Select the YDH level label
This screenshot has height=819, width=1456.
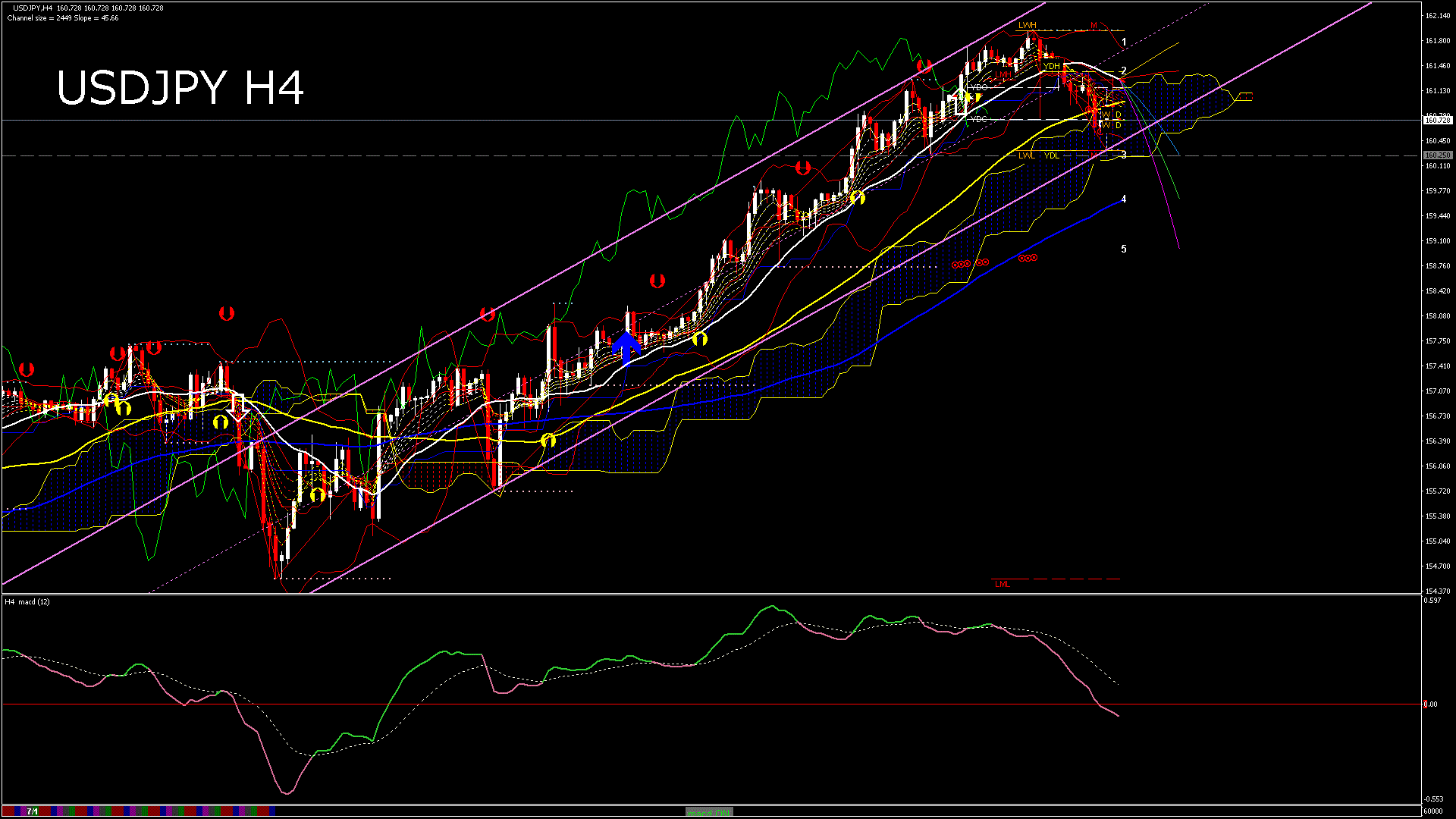tap(1051, 66)
